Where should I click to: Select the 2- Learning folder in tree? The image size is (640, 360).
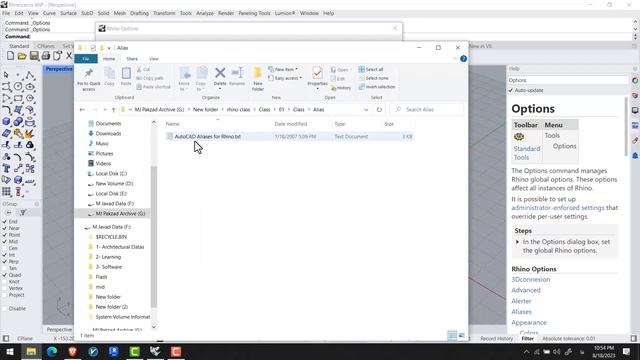click(x=108, y=257)
